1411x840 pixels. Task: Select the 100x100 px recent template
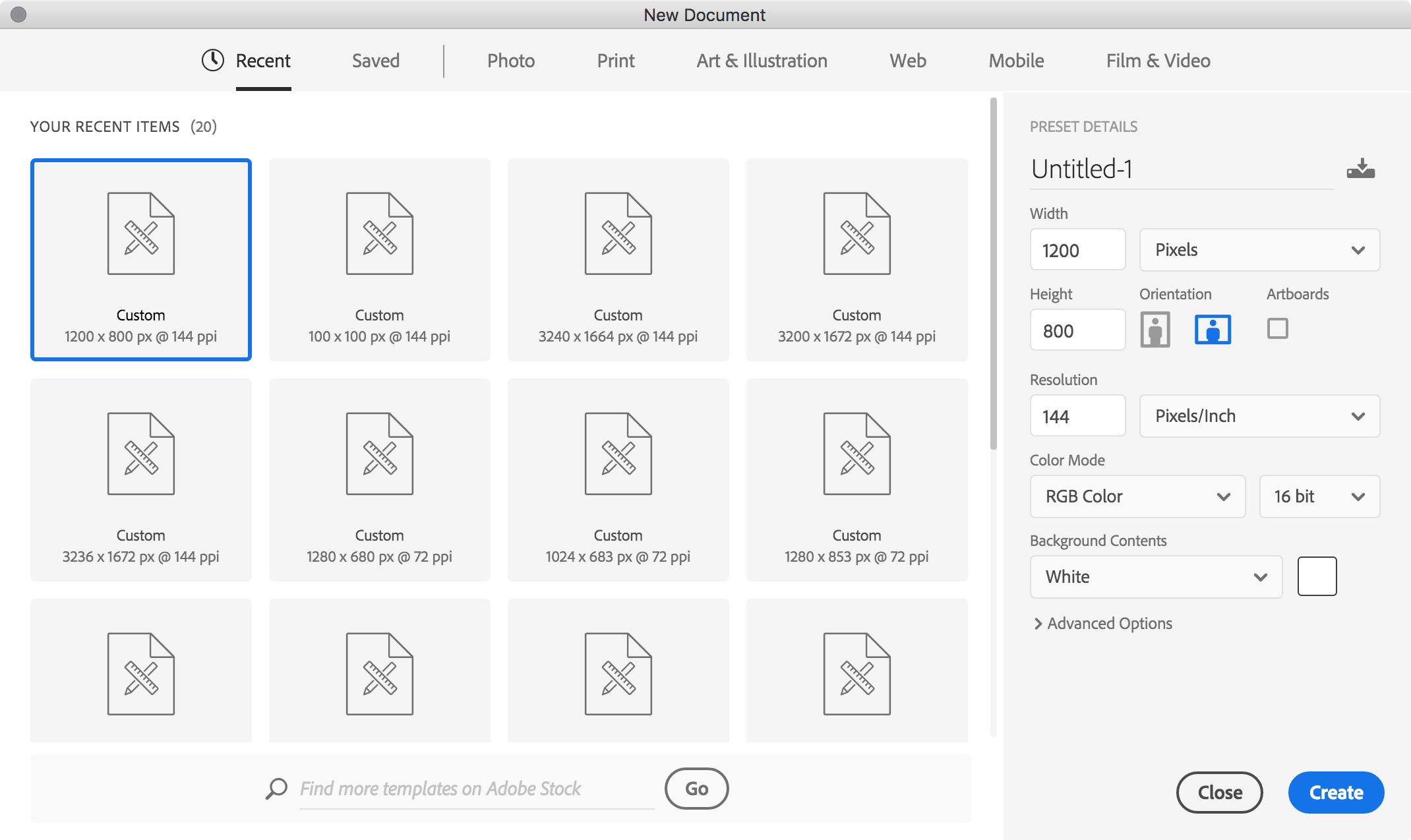click(x=380, y=260)
